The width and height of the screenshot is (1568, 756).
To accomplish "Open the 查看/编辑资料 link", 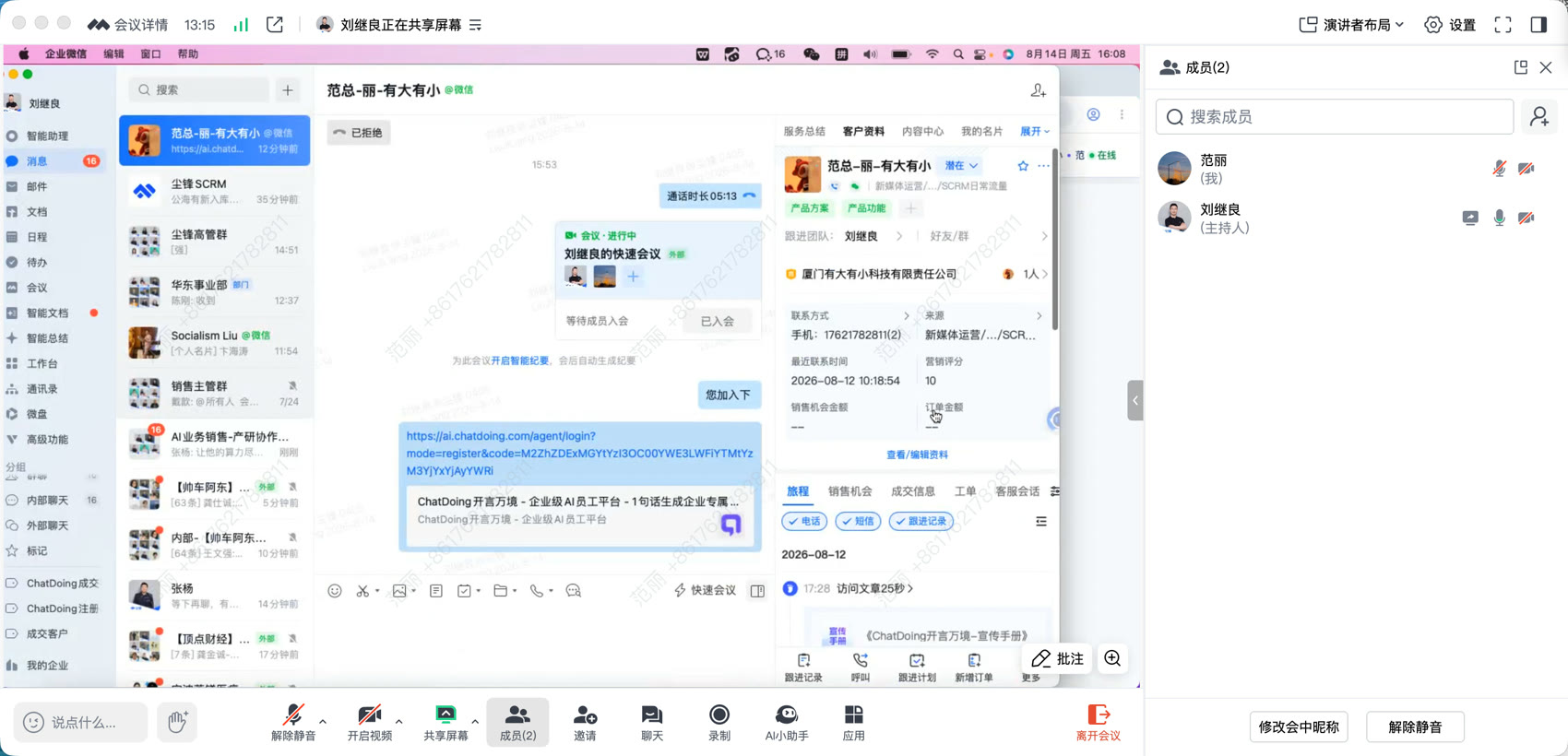I will 917,455.
